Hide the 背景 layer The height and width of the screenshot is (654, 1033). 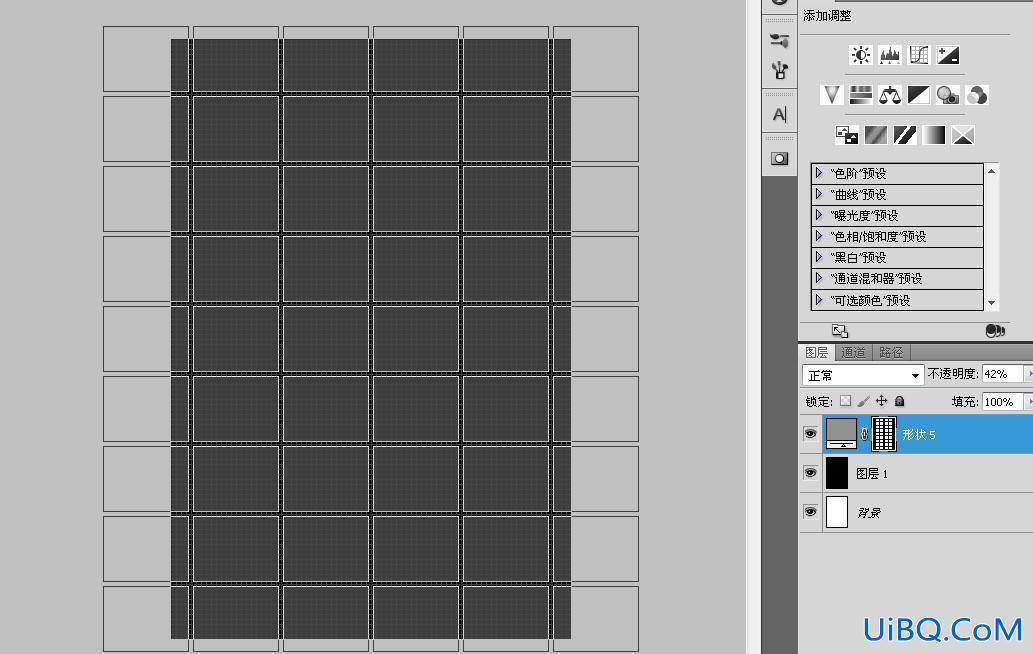pyautogui.click(x=810, y=512)
